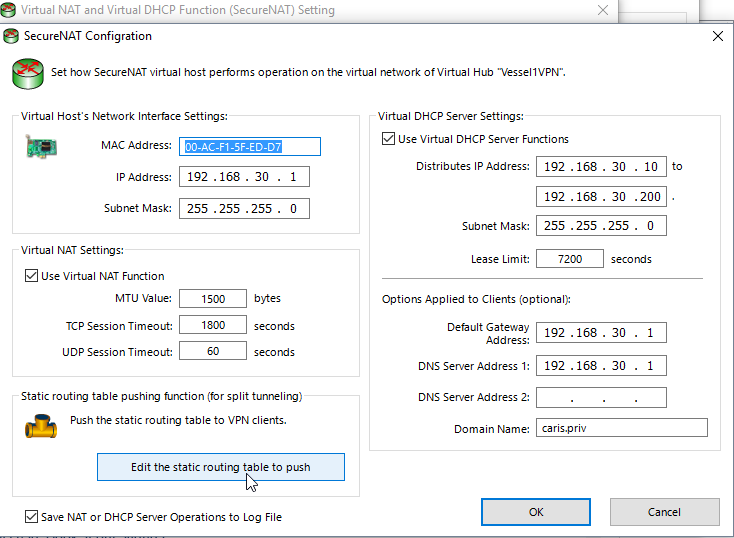Click the 'Lease Limit:' label
The height and width of the screenshot is (538, 734).
(x=500, y=259)
